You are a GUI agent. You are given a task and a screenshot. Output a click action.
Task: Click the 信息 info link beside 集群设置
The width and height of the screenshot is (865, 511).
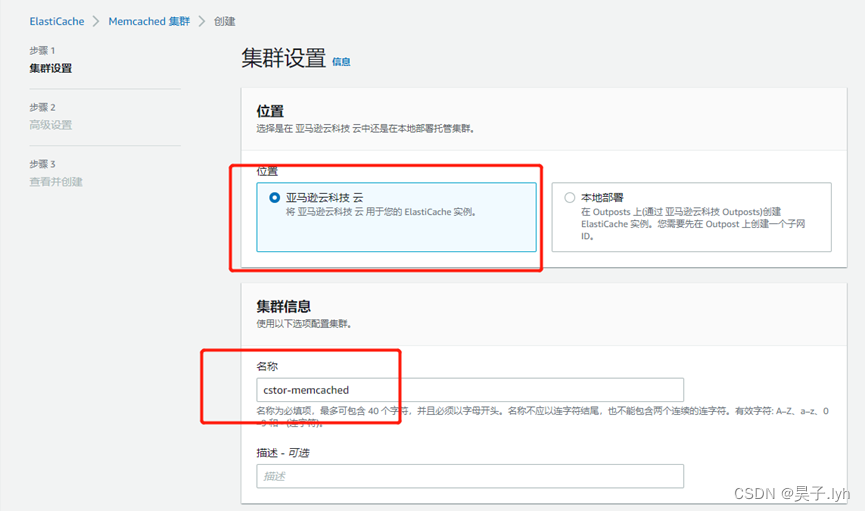[341, 62]
